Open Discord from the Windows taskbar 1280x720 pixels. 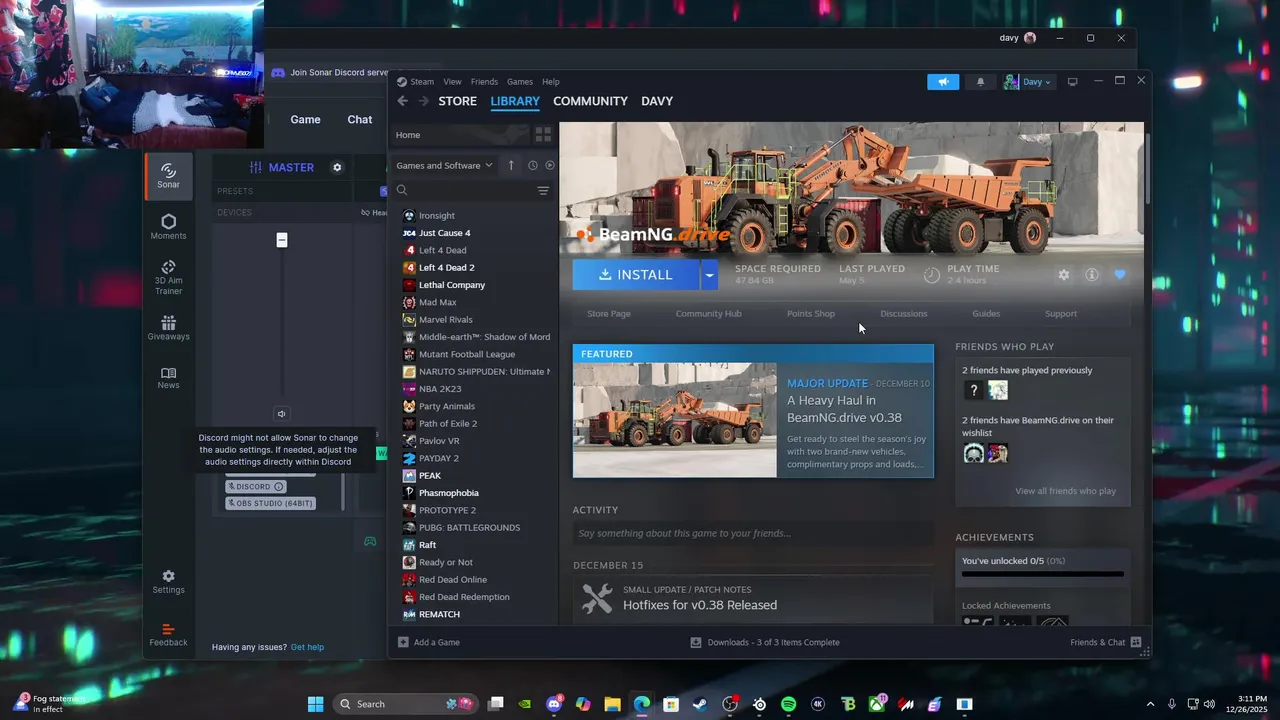point(554,704)
